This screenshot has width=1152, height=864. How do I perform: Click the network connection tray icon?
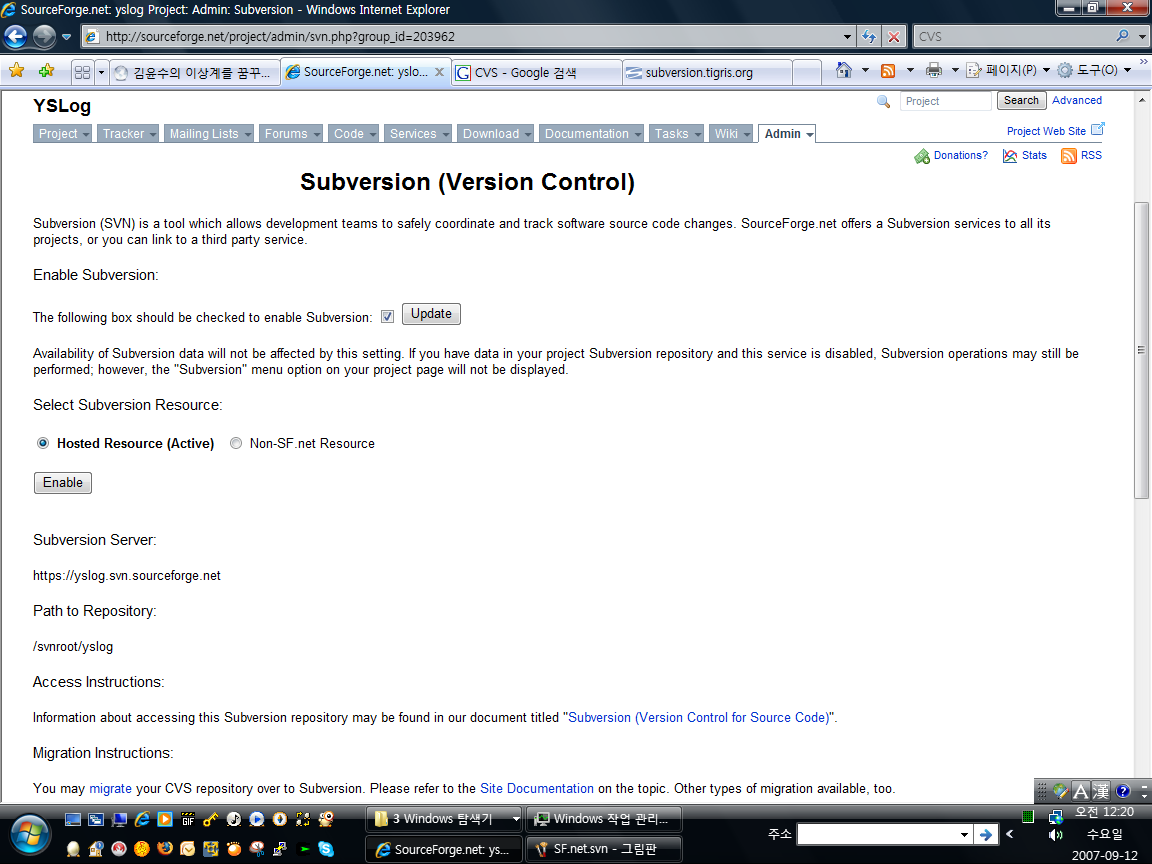(x=1056, y=816)
